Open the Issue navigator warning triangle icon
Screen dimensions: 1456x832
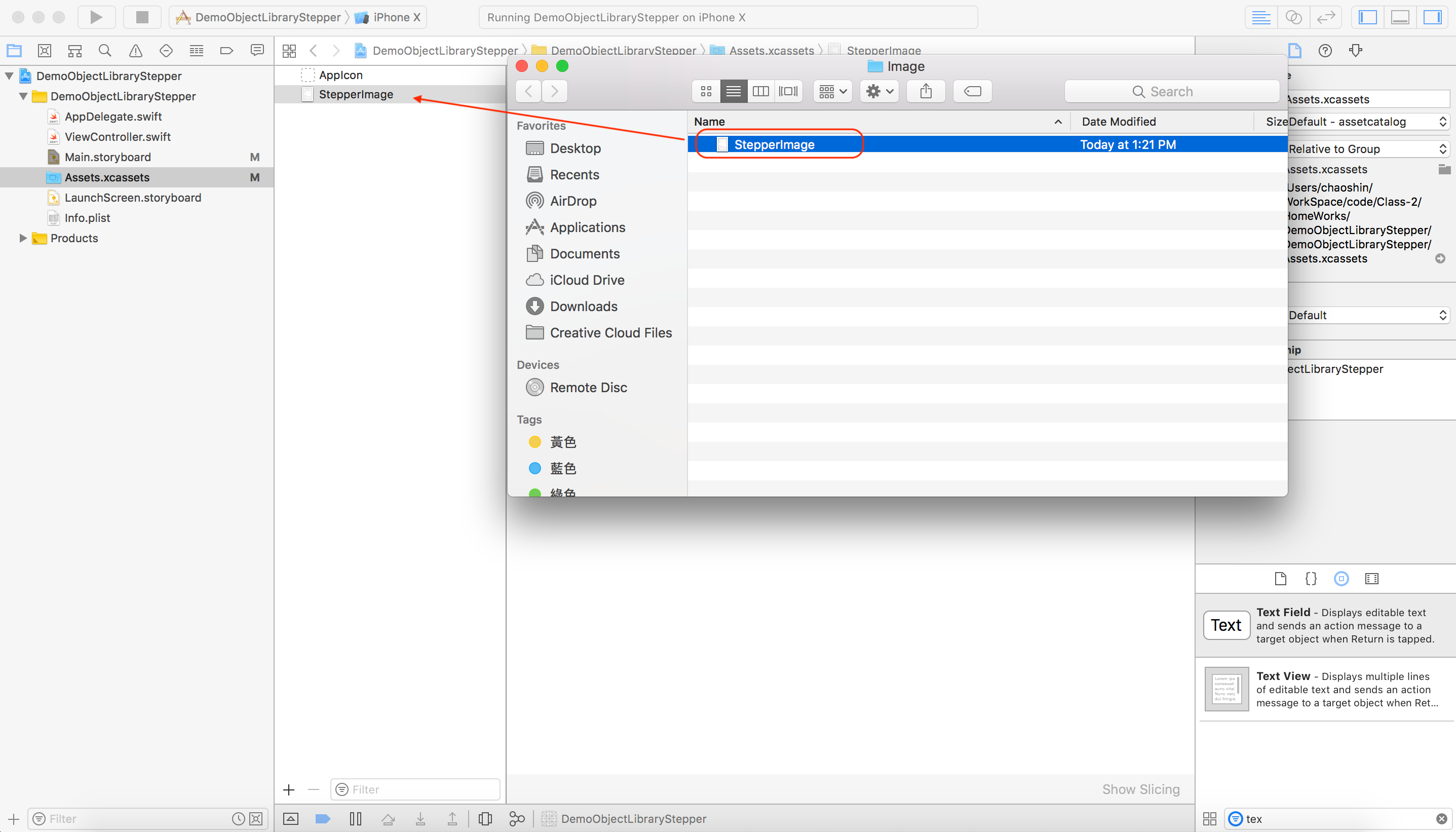click(135, 50)
